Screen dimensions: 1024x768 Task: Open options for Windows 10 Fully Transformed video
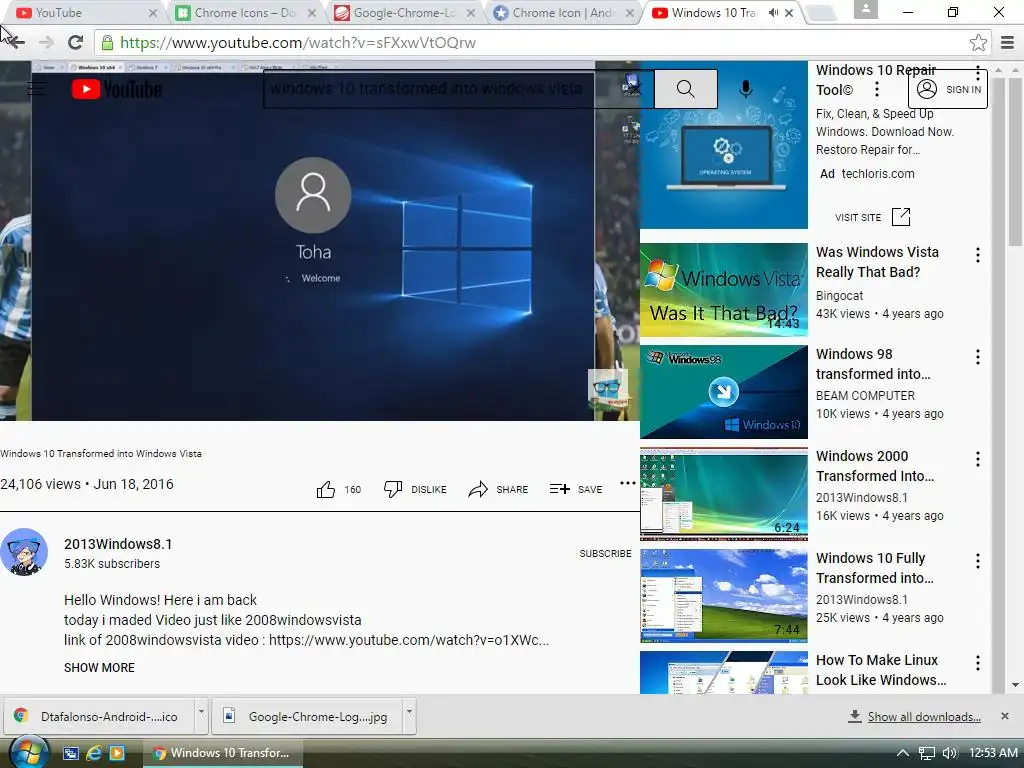[978, 562]
